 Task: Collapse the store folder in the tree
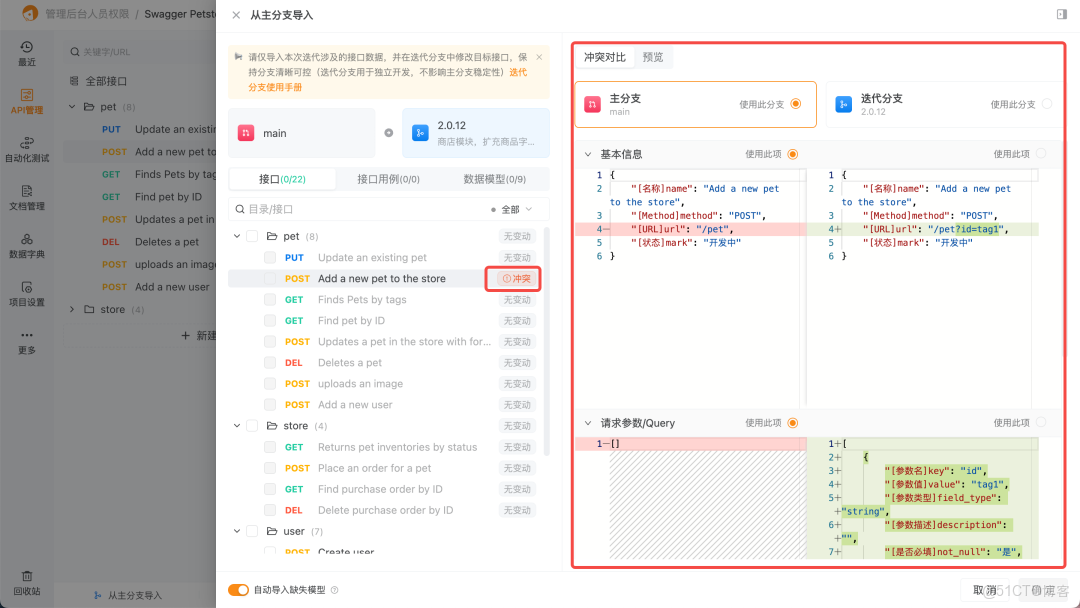[x=236, y=425]
